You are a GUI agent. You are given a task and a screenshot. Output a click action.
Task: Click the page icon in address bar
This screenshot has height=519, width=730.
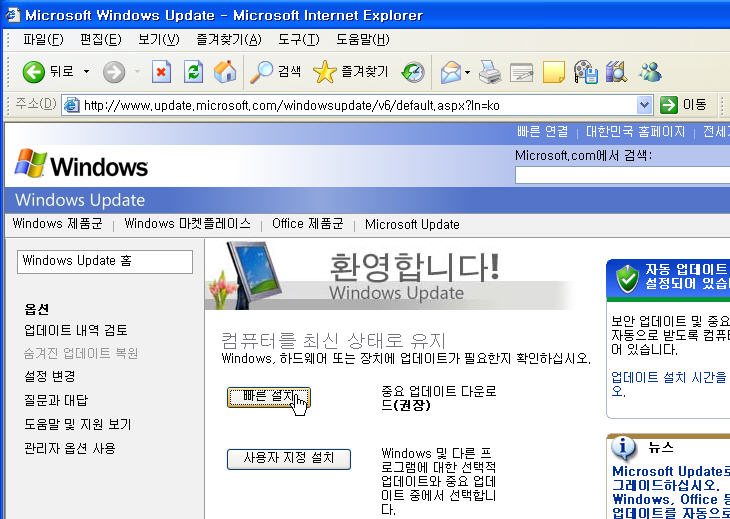tap(71, 105)
